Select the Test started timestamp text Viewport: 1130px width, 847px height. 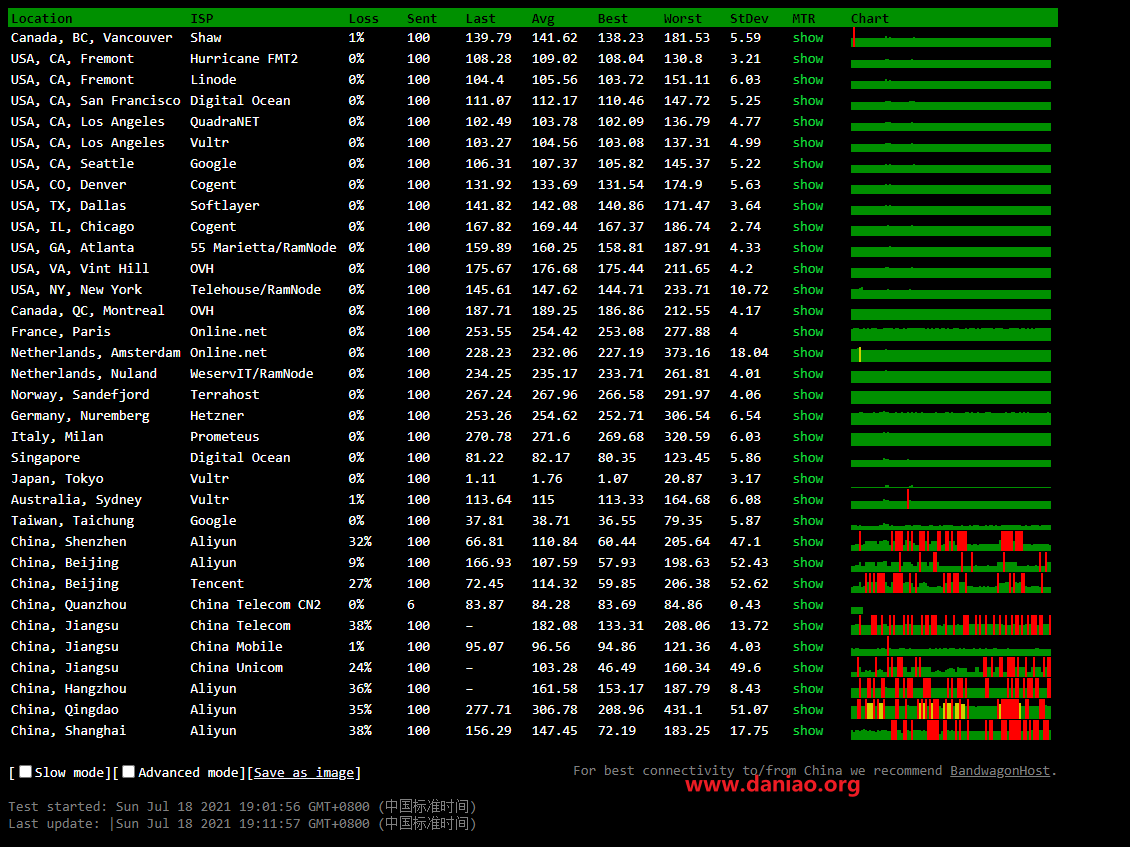[x=242, y=806]
